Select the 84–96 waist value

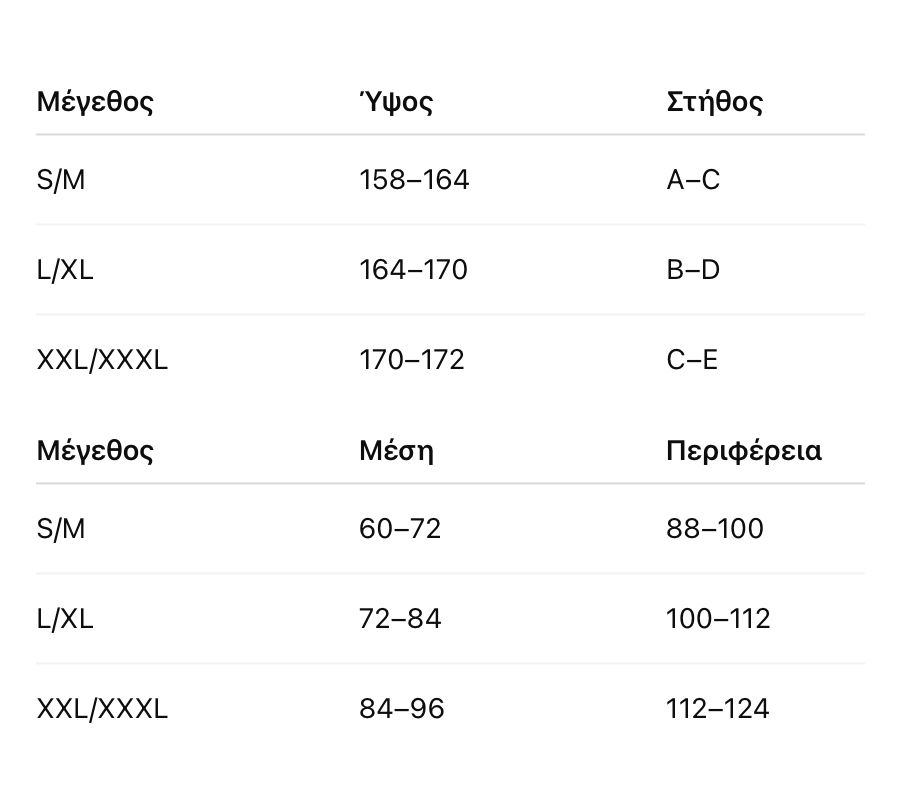point(401,709)
